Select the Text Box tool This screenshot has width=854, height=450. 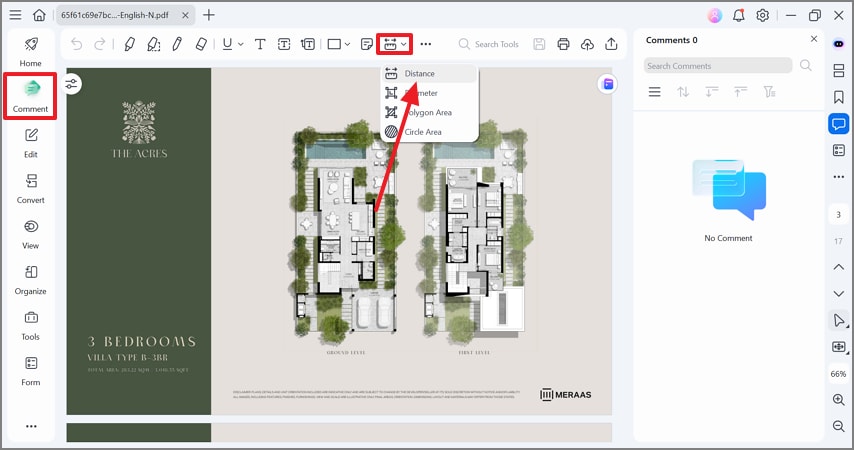click(x=284, y=44)
